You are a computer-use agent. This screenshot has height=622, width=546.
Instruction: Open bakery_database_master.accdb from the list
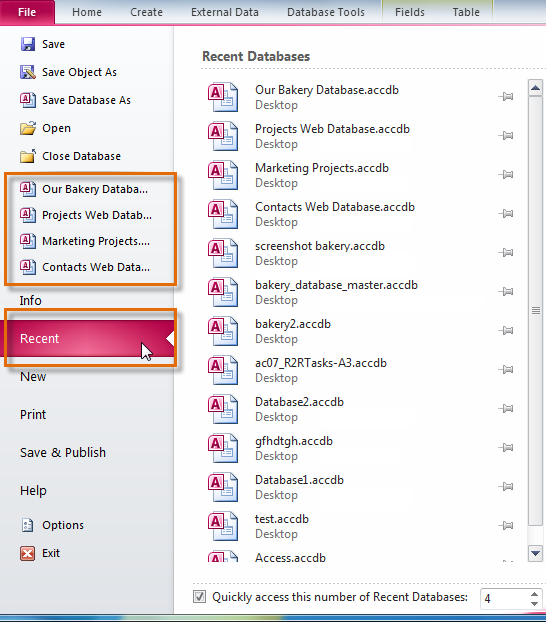tap(336, 292)
